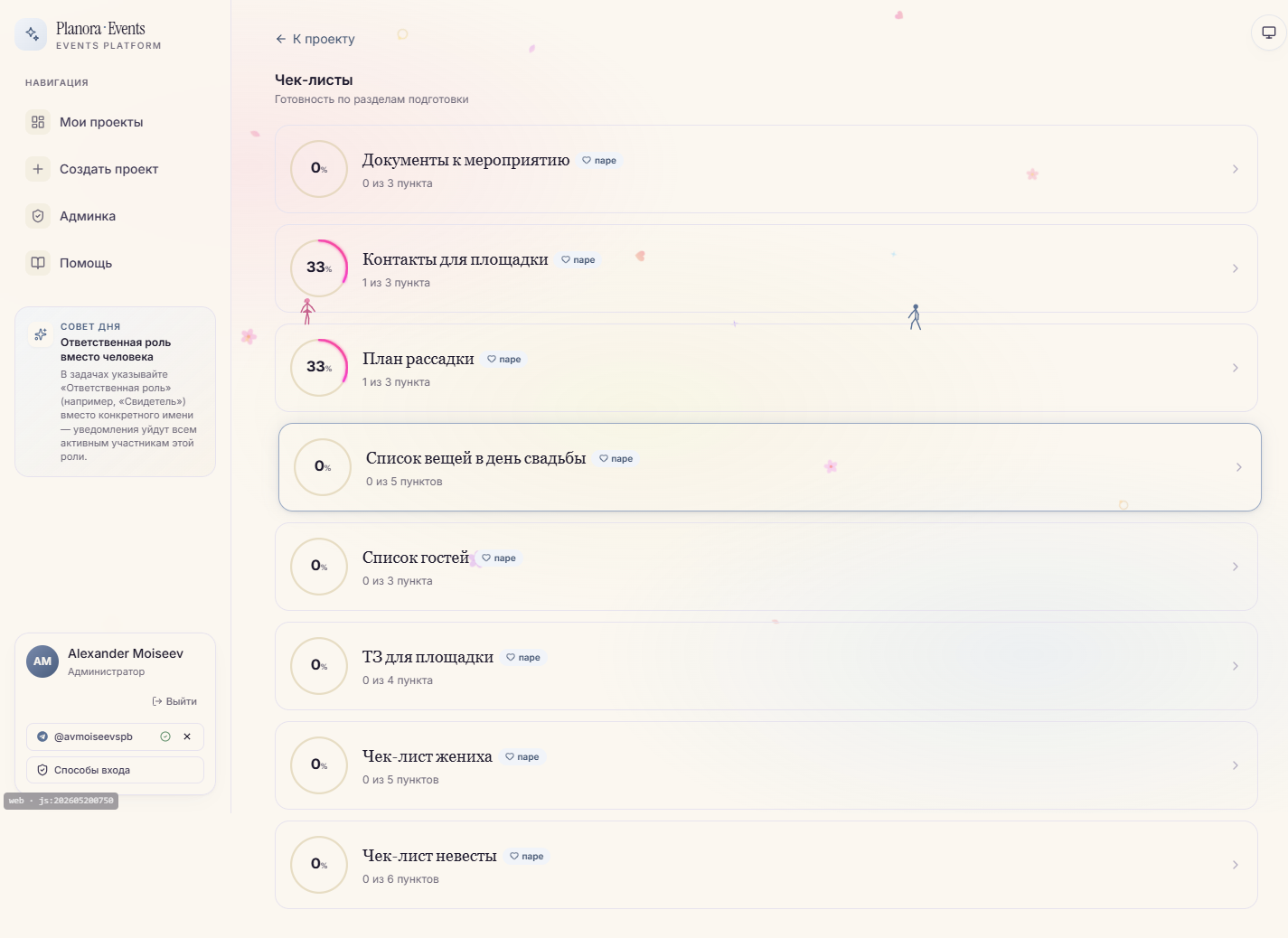Image resolution: width=1288 pixels, height=938 pixels.
Task: Remove the @avmoiseevspb Telegram link with X
Action: click(187, 736)
